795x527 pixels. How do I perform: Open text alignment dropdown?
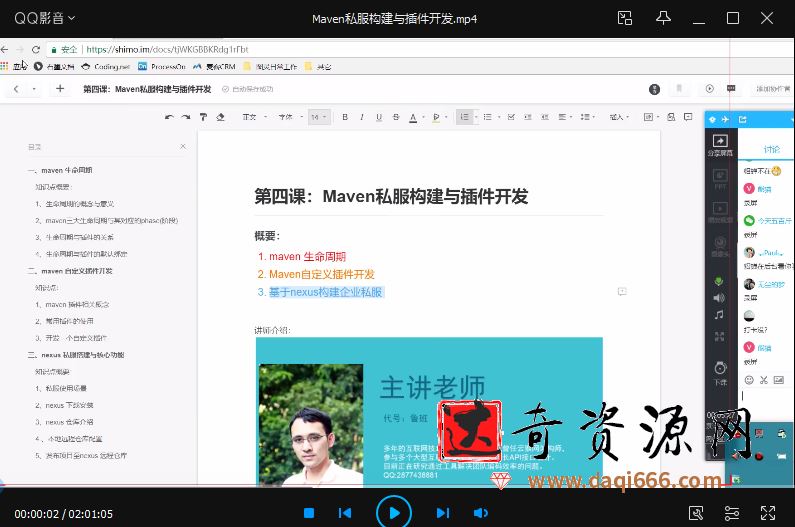pos(564,117)
